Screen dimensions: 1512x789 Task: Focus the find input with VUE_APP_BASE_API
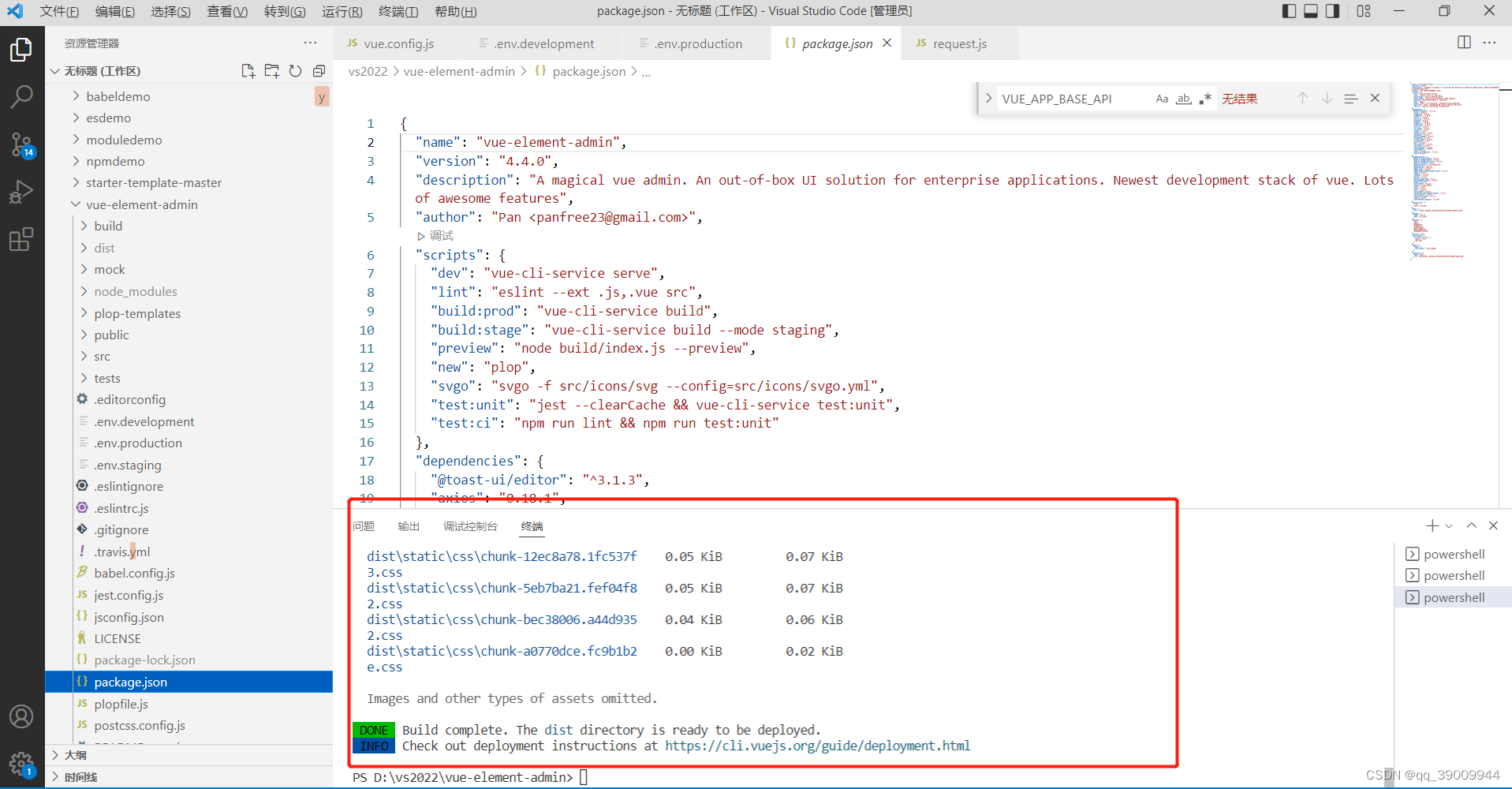(1073, 99)
